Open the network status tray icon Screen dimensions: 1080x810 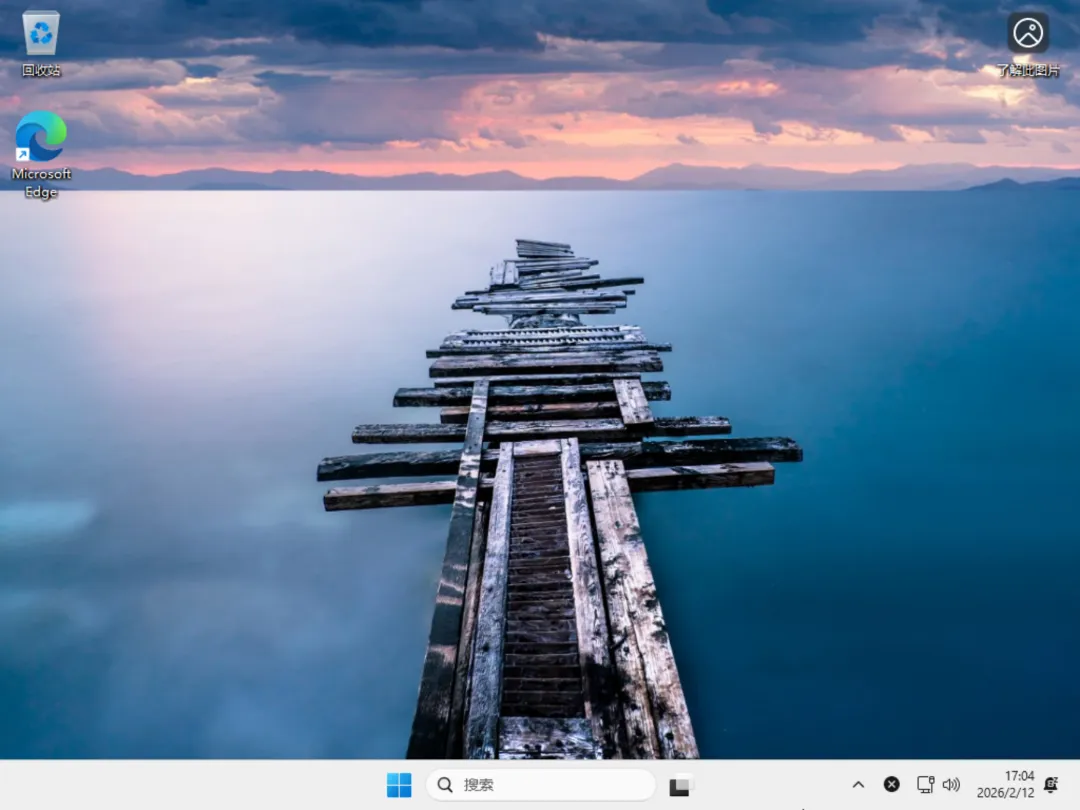click(925, 785)
